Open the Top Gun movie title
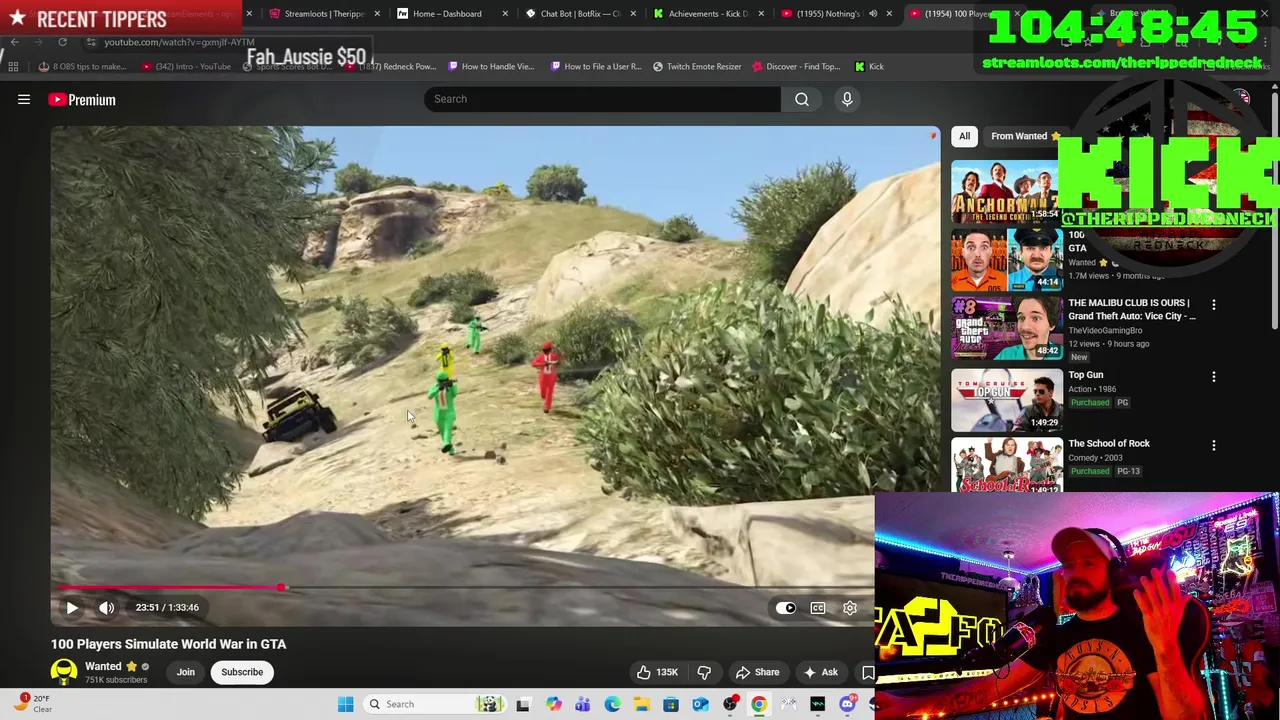 [1086, 375]
